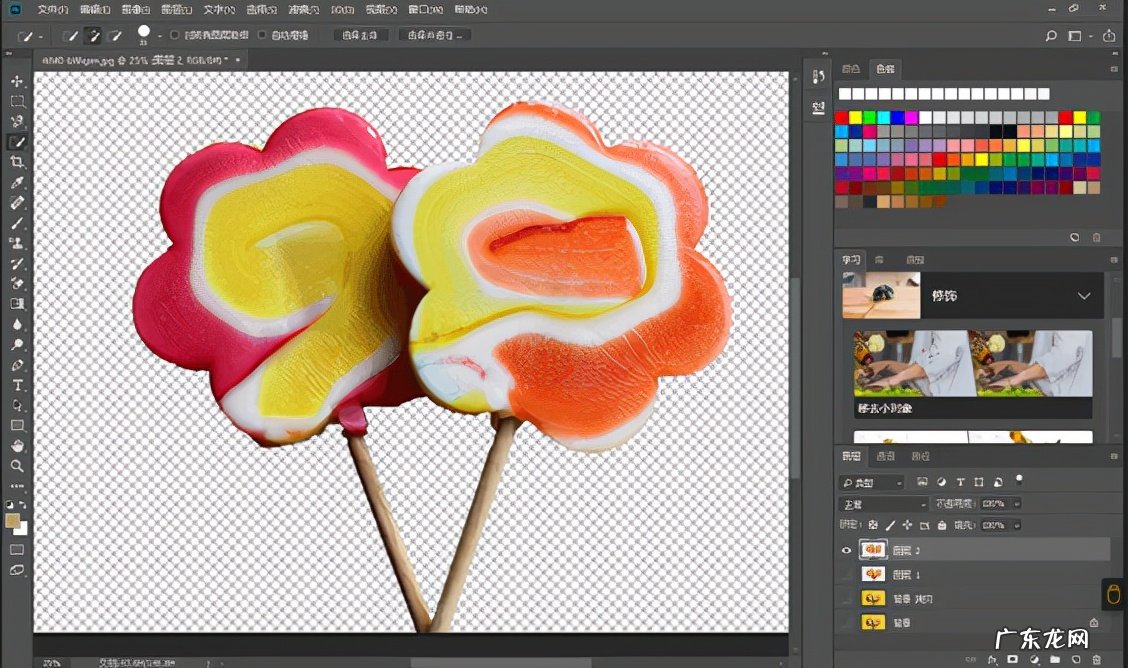The height and width of the screenshot is (668, 1128).
Task: Tick the second checkbox in the options bar
Action: point(262,35)
